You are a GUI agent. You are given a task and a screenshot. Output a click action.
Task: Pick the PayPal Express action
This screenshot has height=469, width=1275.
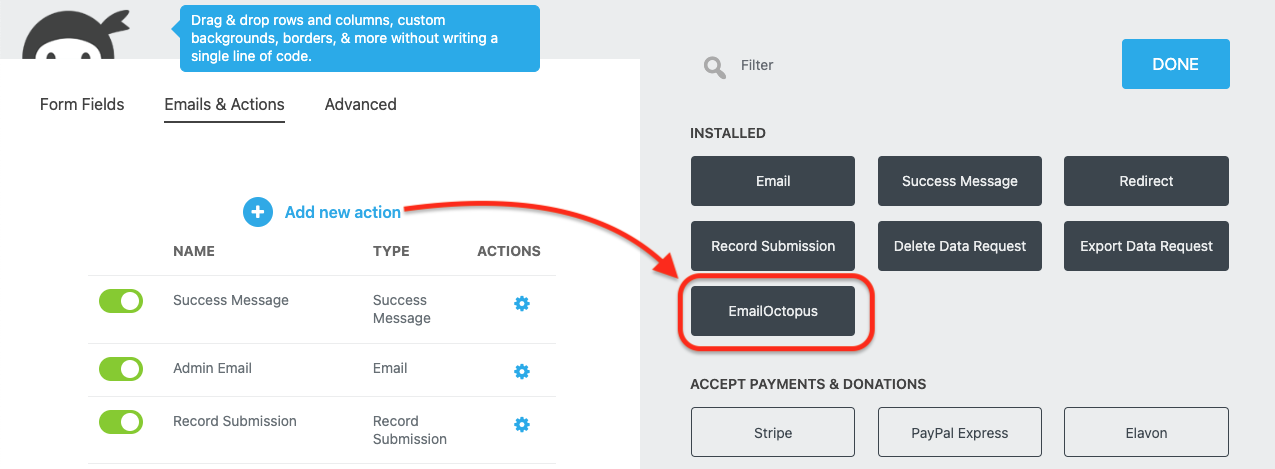click(x=960, y=433)
